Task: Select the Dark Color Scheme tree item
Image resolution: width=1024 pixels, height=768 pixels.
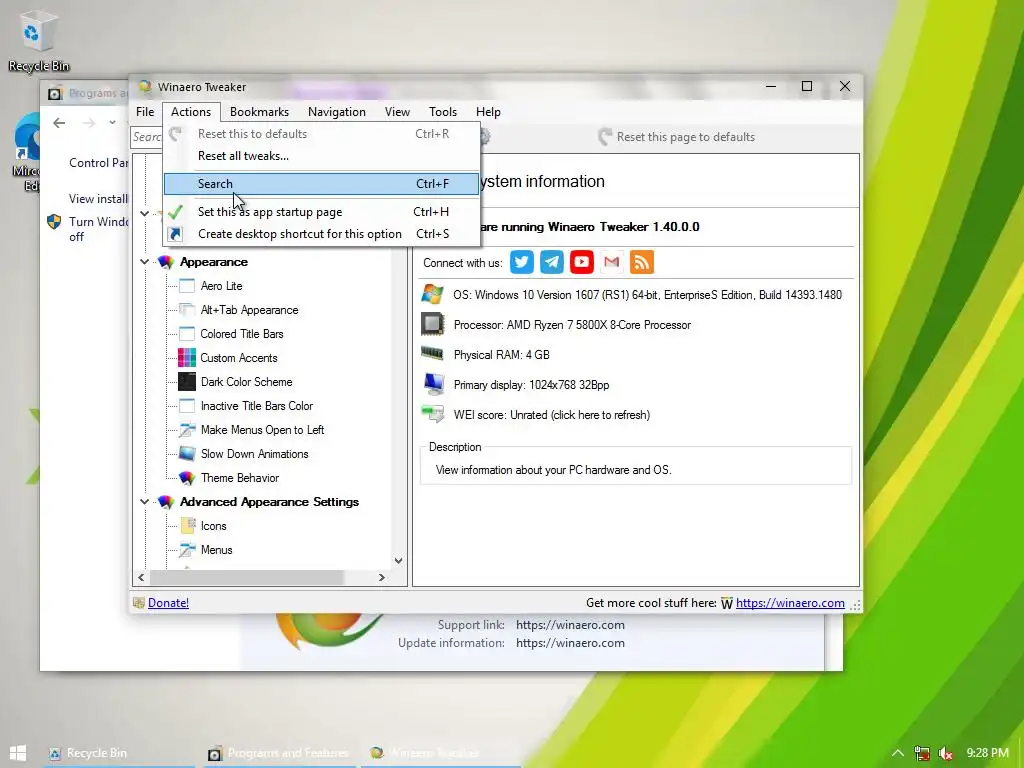Action: coord(246,382)
